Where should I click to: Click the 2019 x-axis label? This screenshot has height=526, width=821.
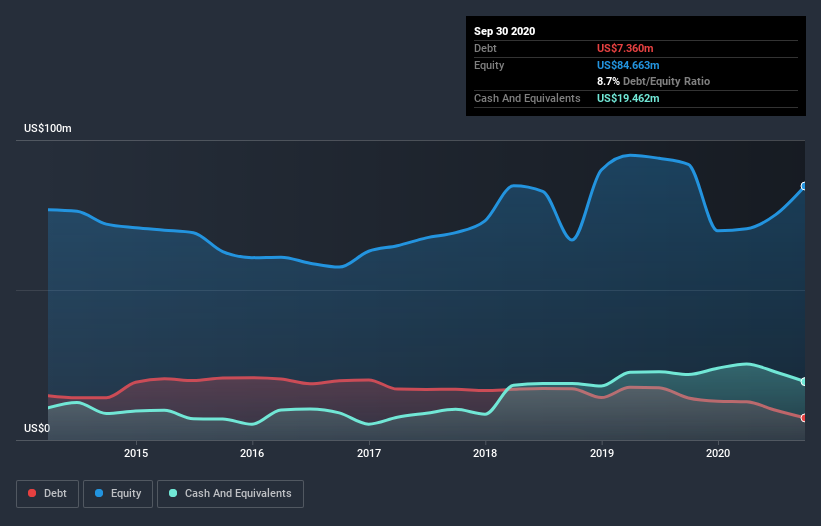[x=602, y=453]
